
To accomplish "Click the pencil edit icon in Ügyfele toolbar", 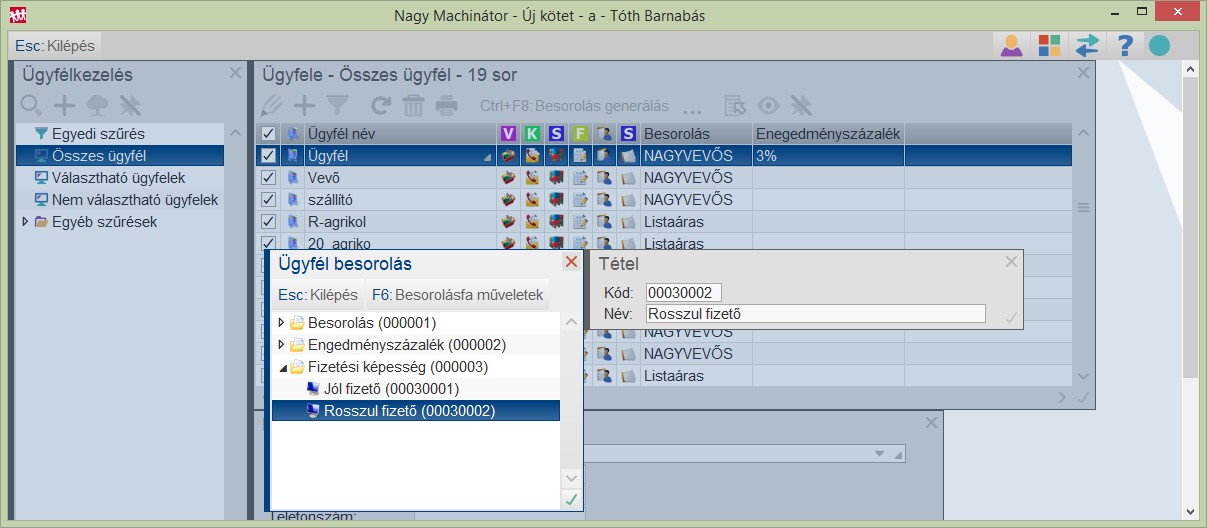I will 271,105.
